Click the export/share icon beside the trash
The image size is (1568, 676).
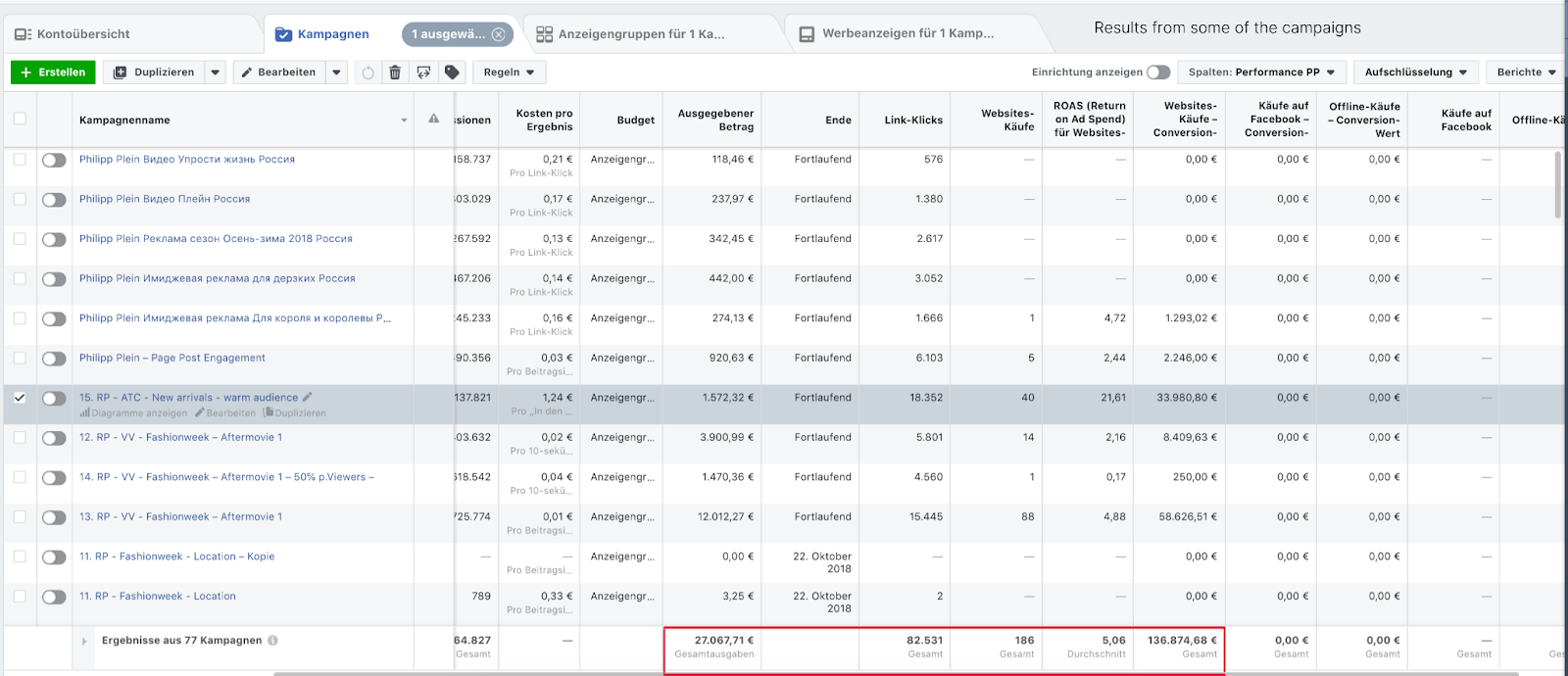(423, 72)
